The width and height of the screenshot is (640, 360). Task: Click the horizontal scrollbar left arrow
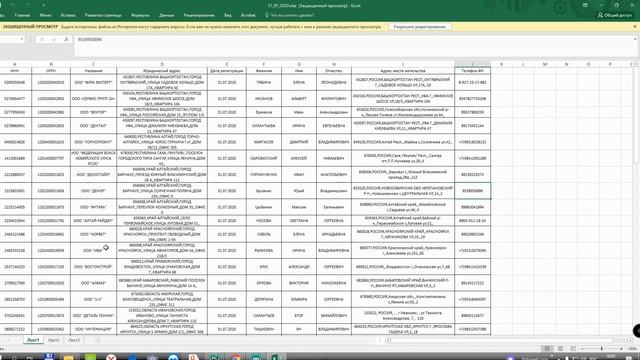click(x=388, y=340)
